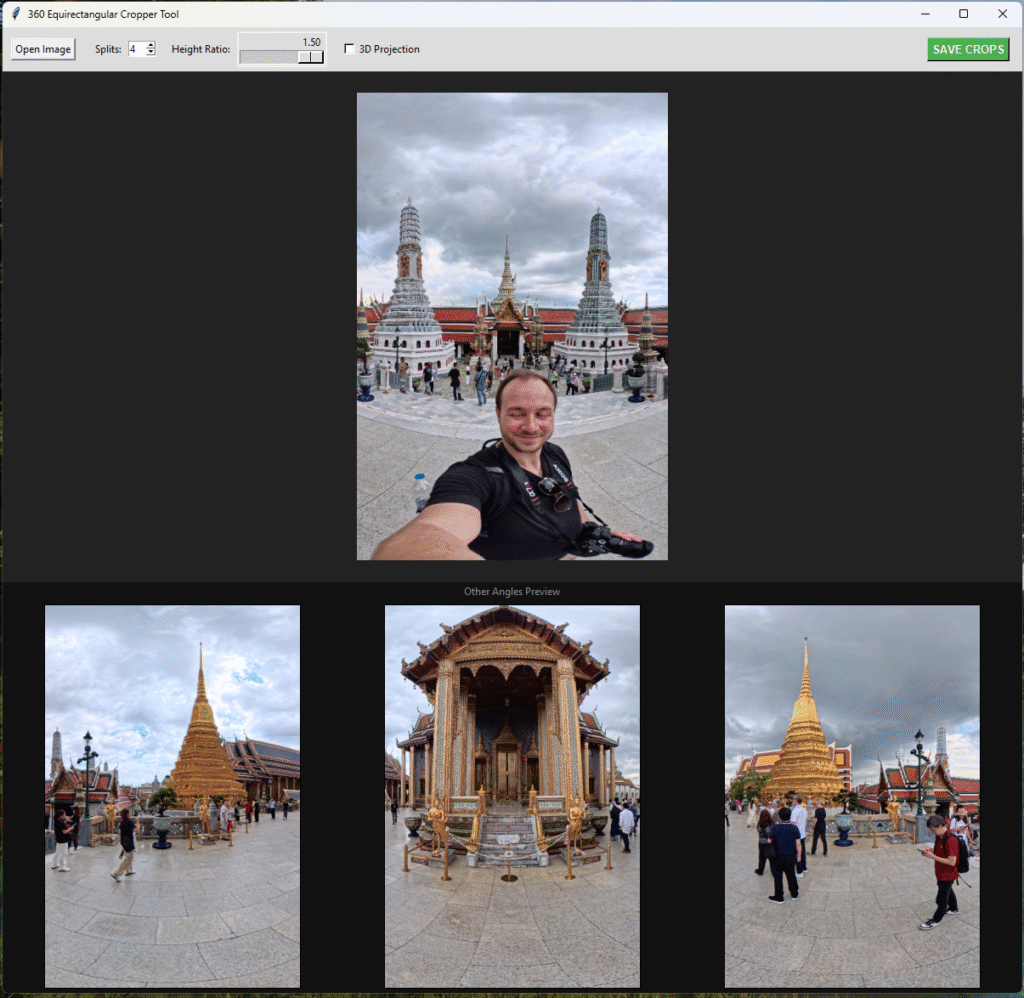This screenshot has height=998, width=1024.
Task: Select the left golden stupa preview thumbnail
Action: coord(172,796)
